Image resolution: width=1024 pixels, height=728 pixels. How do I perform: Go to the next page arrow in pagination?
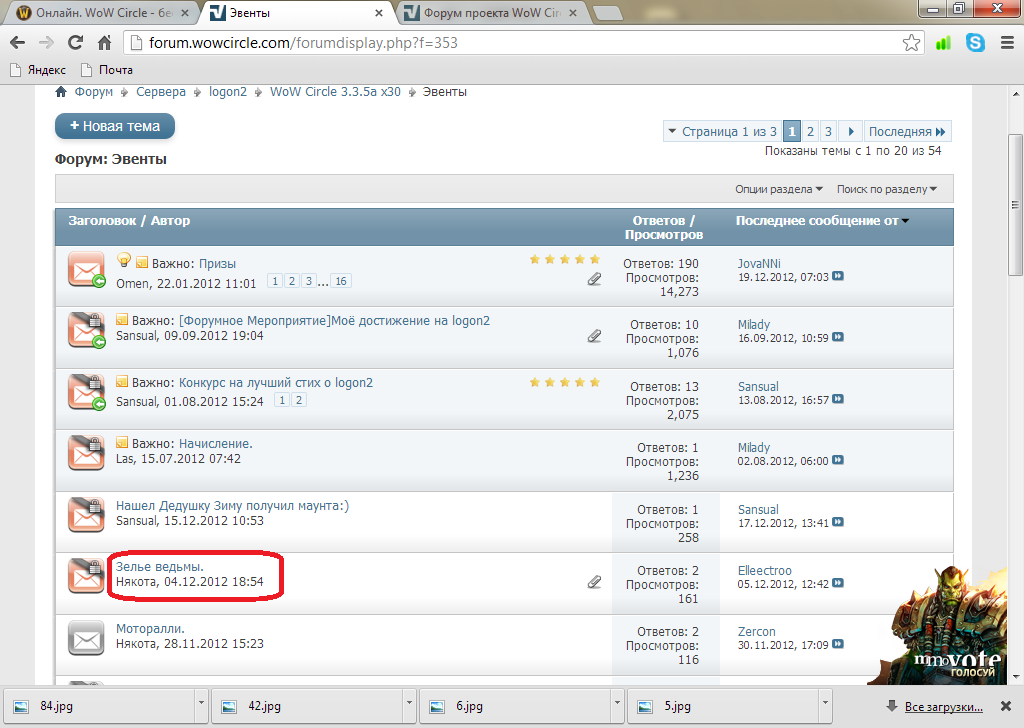click(850, 131)
